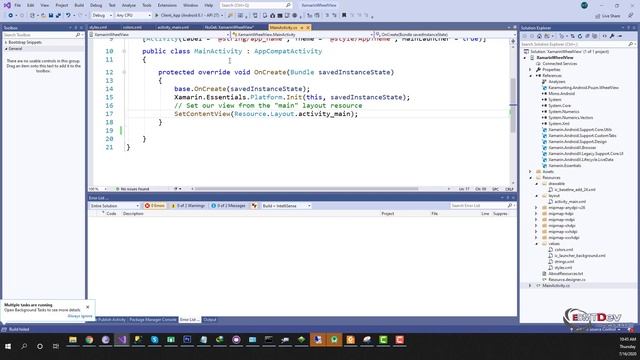Open the XamarinWheelView.MainActivity type dropdown

tap(302, 35)
